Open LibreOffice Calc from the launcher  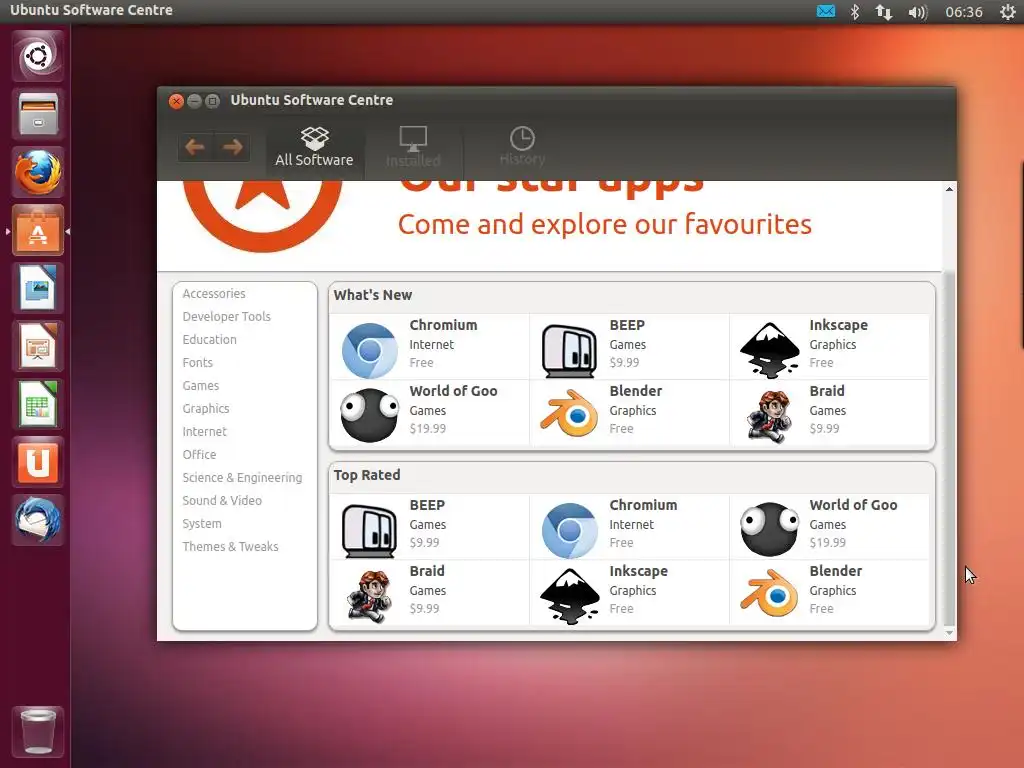coord(37,404)
